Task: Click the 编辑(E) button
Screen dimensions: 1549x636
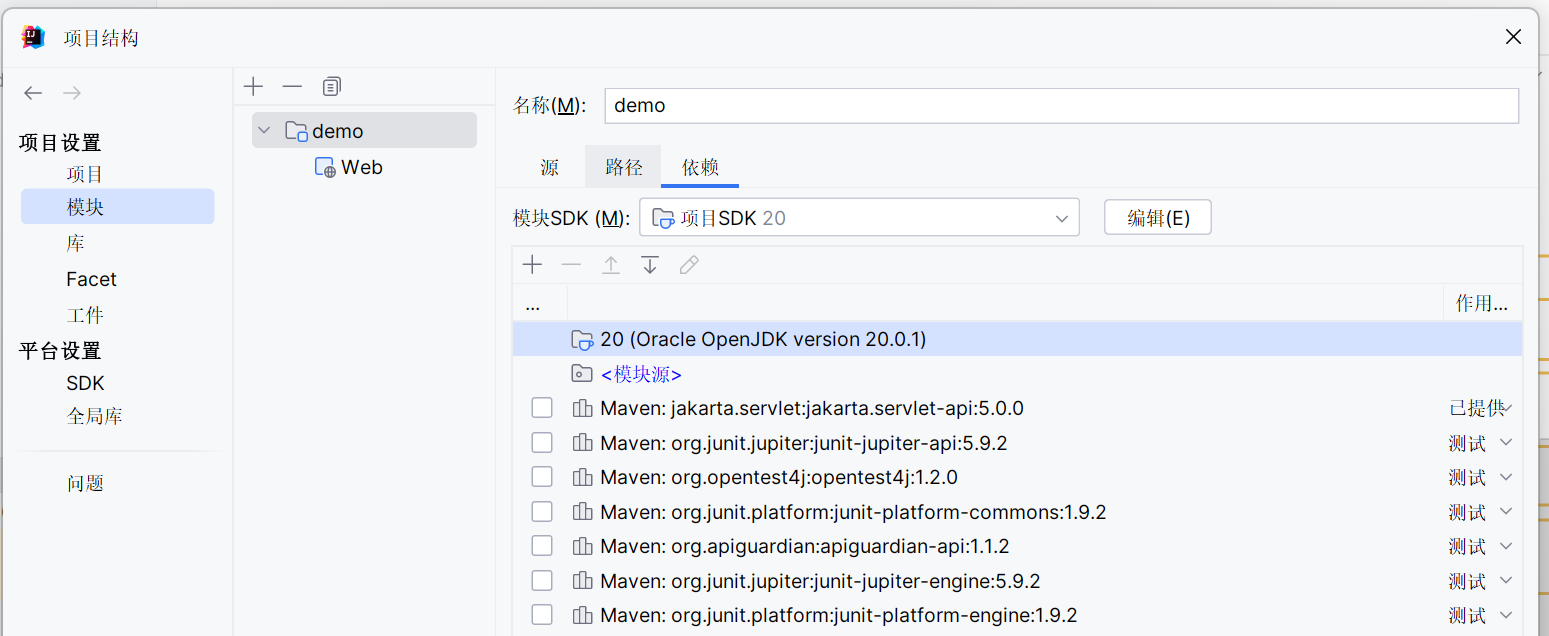Action: point(1158,218)
